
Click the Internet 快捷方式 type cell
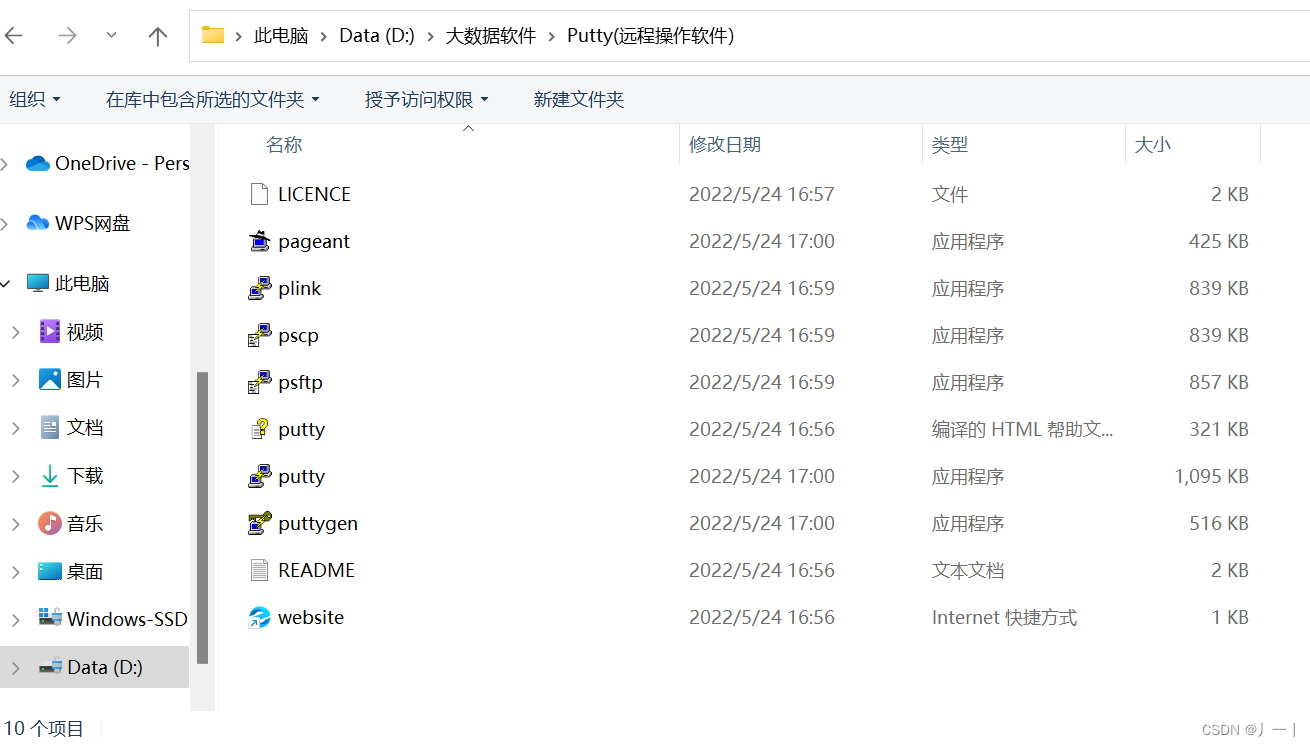1004,617
